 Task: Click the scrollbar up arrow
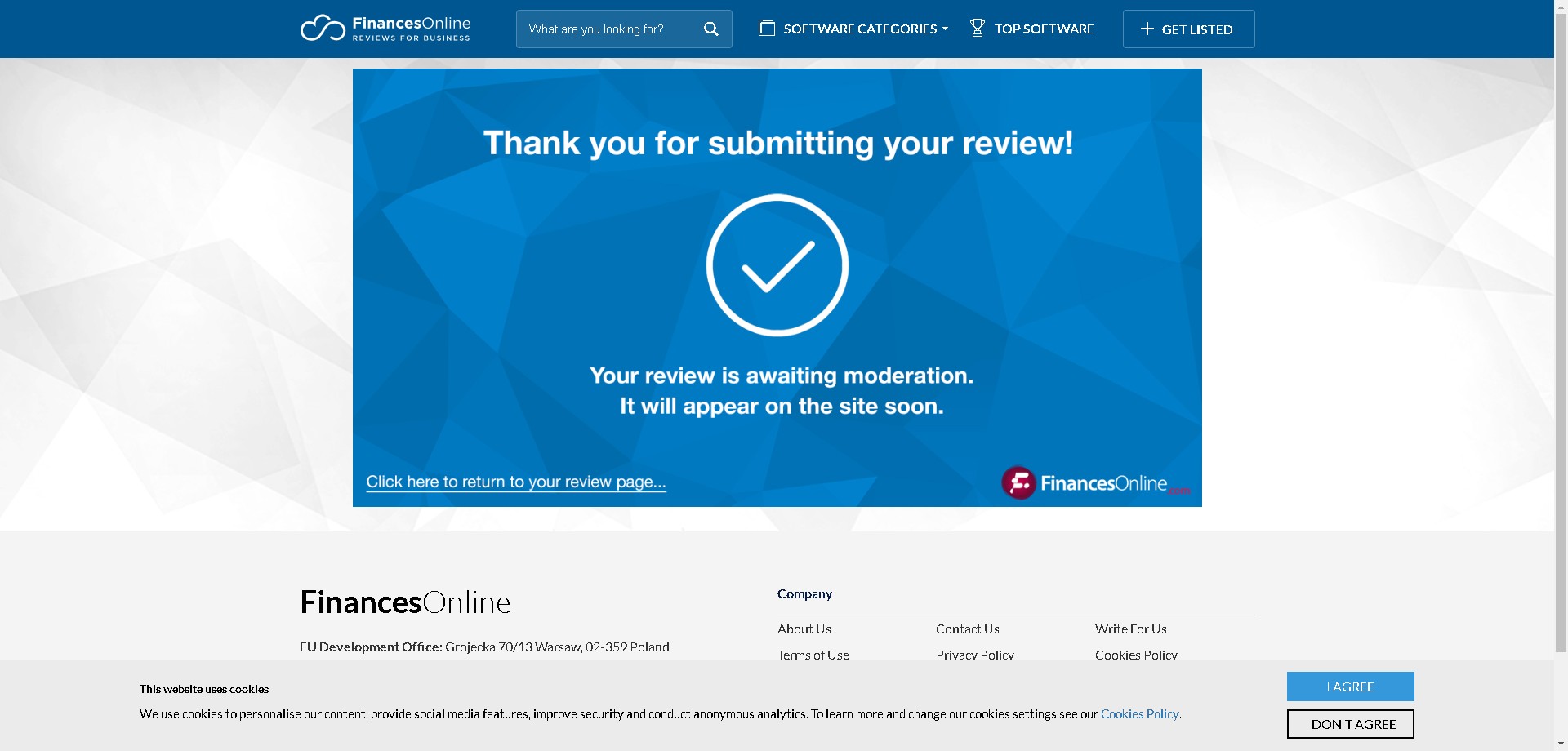pyautogui.click(x=1561, y=7)
